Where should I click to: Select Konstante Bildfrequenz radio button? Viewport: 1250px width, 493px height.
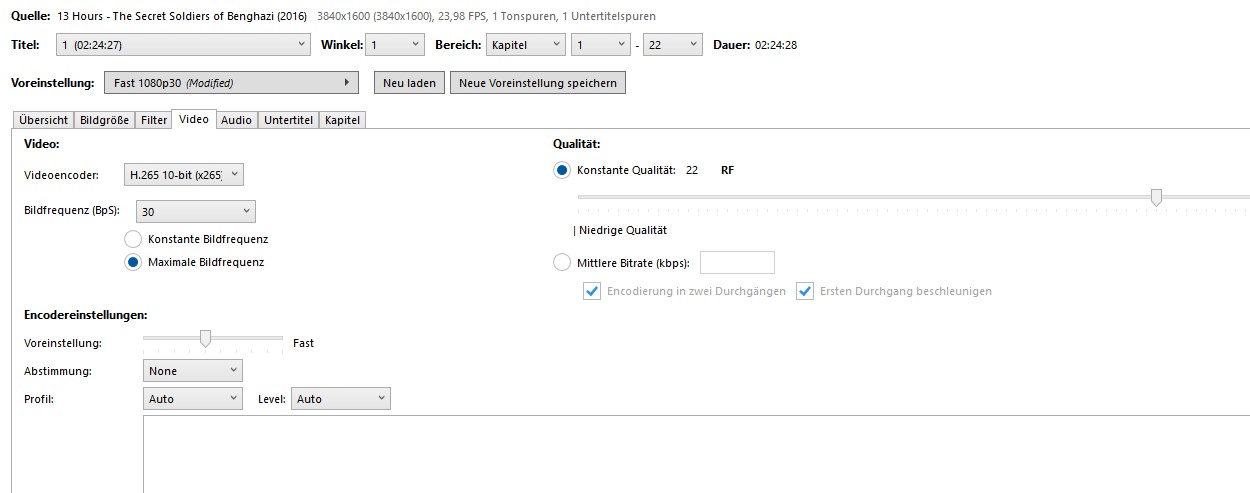click(x=133, y=239)
